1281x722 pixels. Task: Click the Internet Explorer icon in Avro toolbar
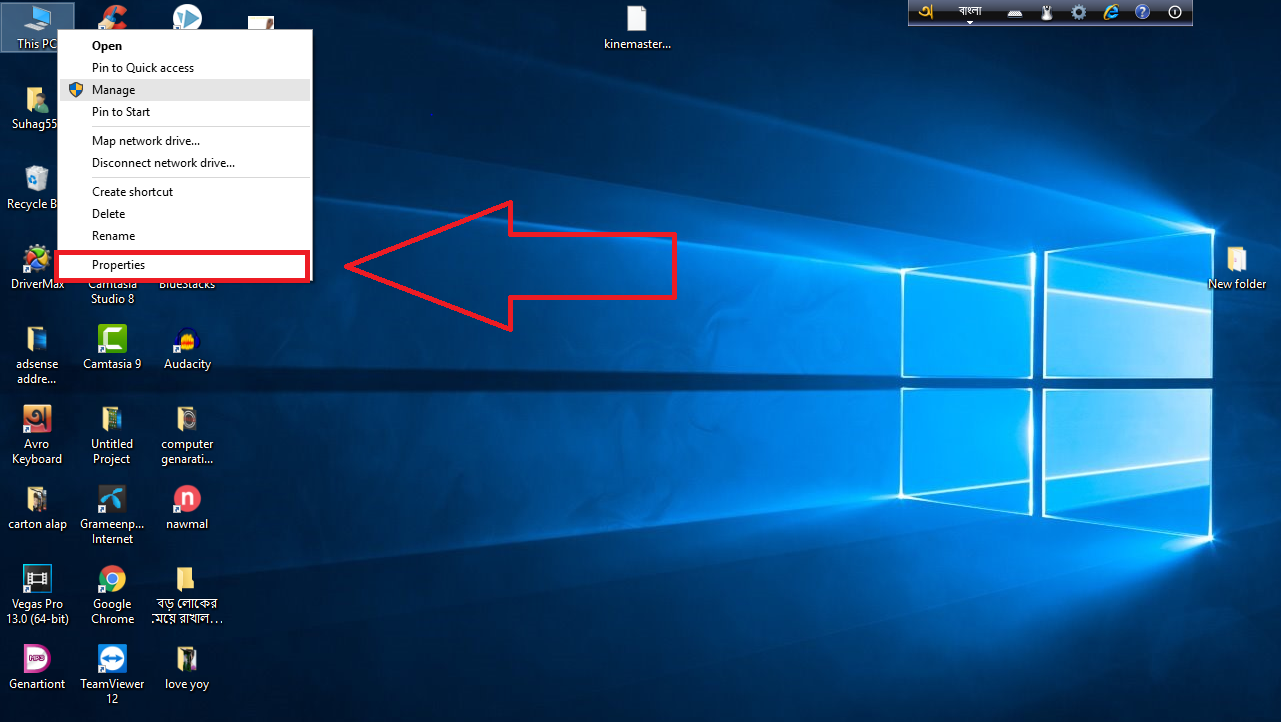point(1110,12)
